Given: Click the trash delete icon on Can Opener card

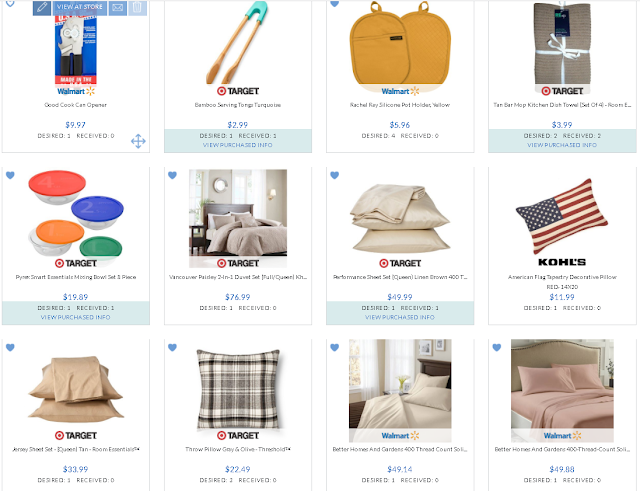Looking at the screenshot, I should point(138,7).
